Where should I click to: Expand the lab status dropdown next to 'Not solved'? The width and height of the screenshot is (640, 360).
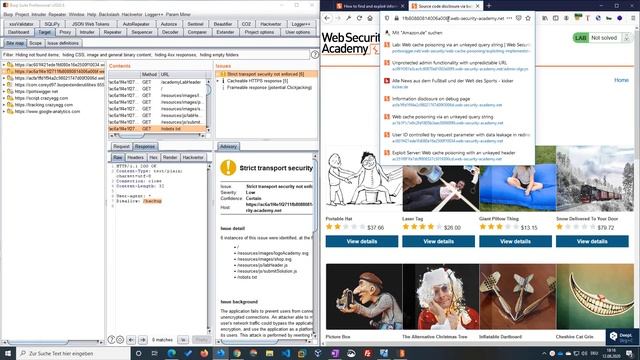[x=627, y=38]
